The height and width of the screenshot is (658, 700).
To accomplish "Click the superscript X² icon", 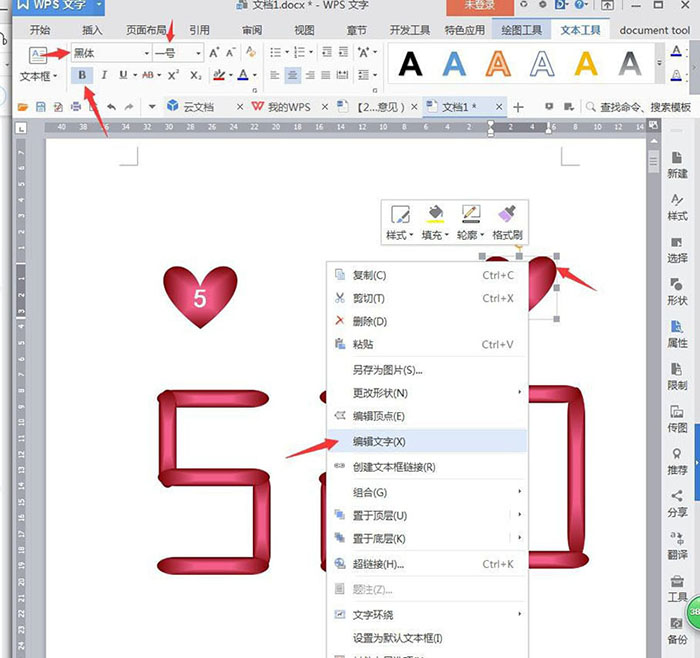I will (173, 75).
